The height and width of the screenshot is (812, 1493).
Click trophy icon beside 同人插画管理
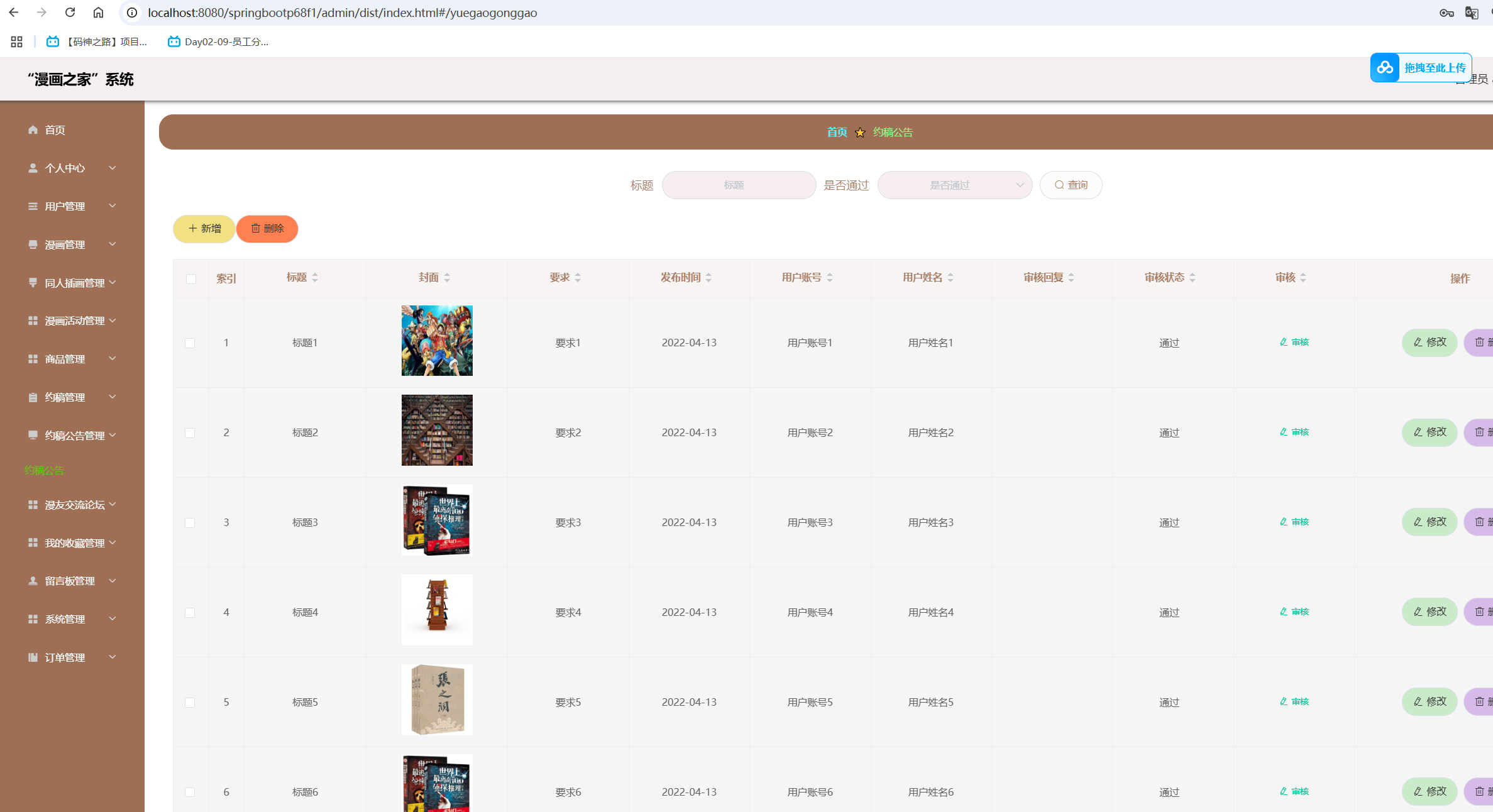point(33,283)
